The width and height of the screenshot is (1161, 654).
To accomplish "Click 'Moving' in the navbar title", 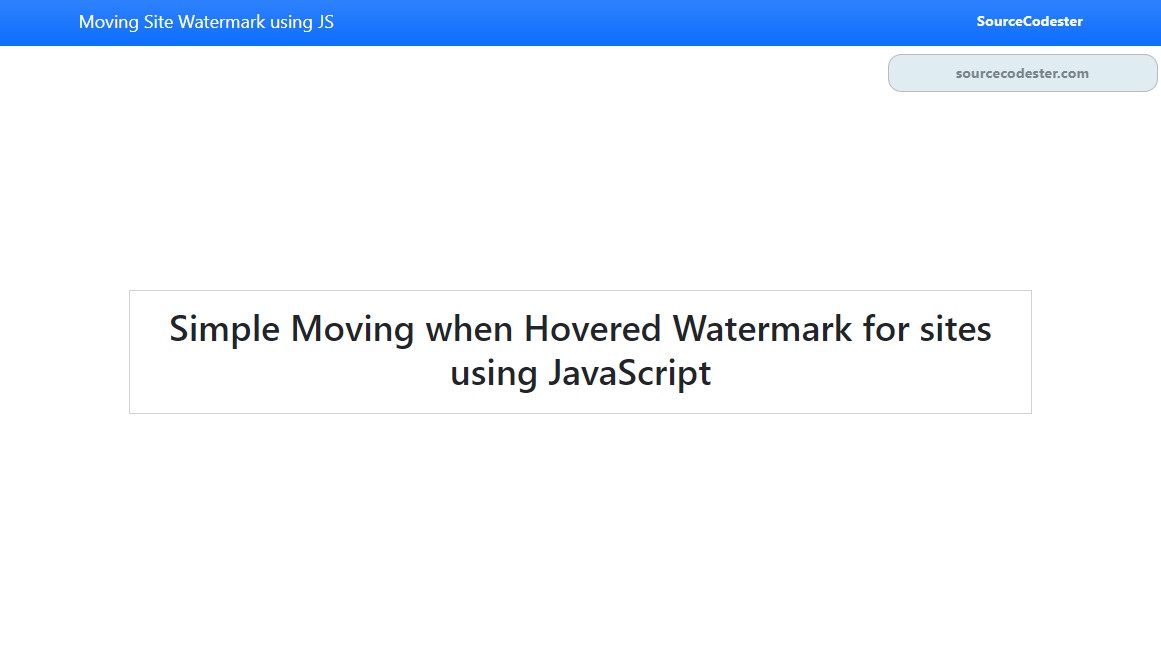I will [x=109, y=22].
